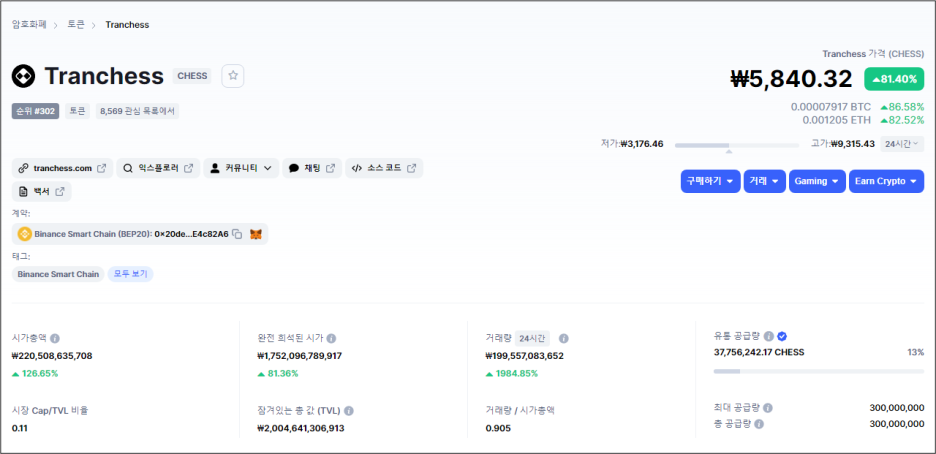Go to 토큰 breadcrumb
The width and height of the screenshot is (936, 454).
[76, 24]
